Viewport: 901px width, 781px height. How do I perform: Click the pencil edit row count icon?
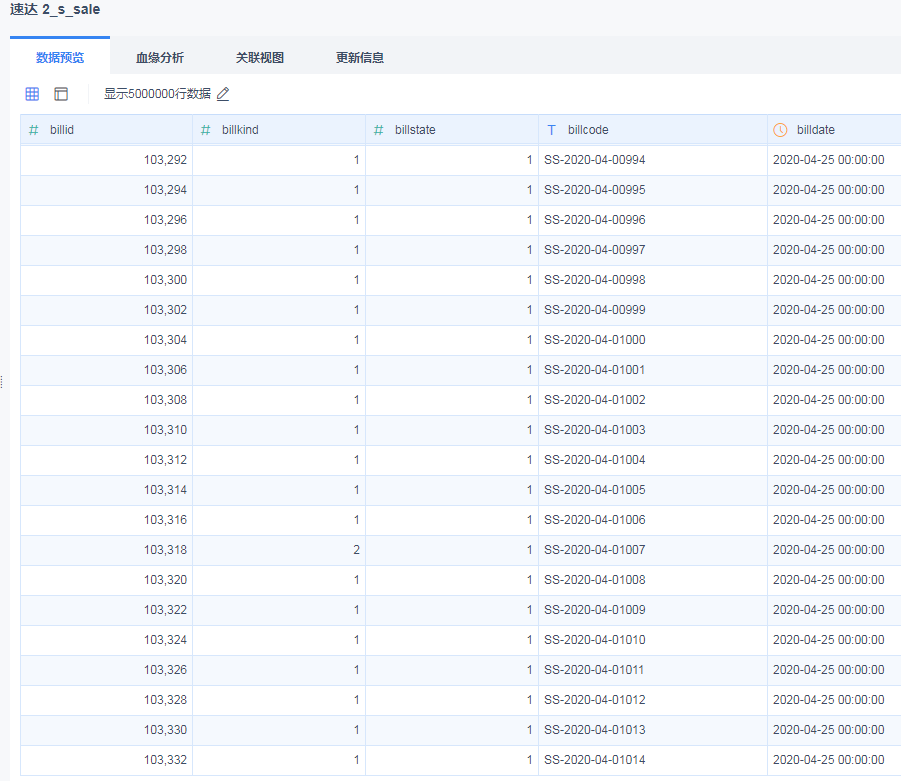tap(223, 94)
